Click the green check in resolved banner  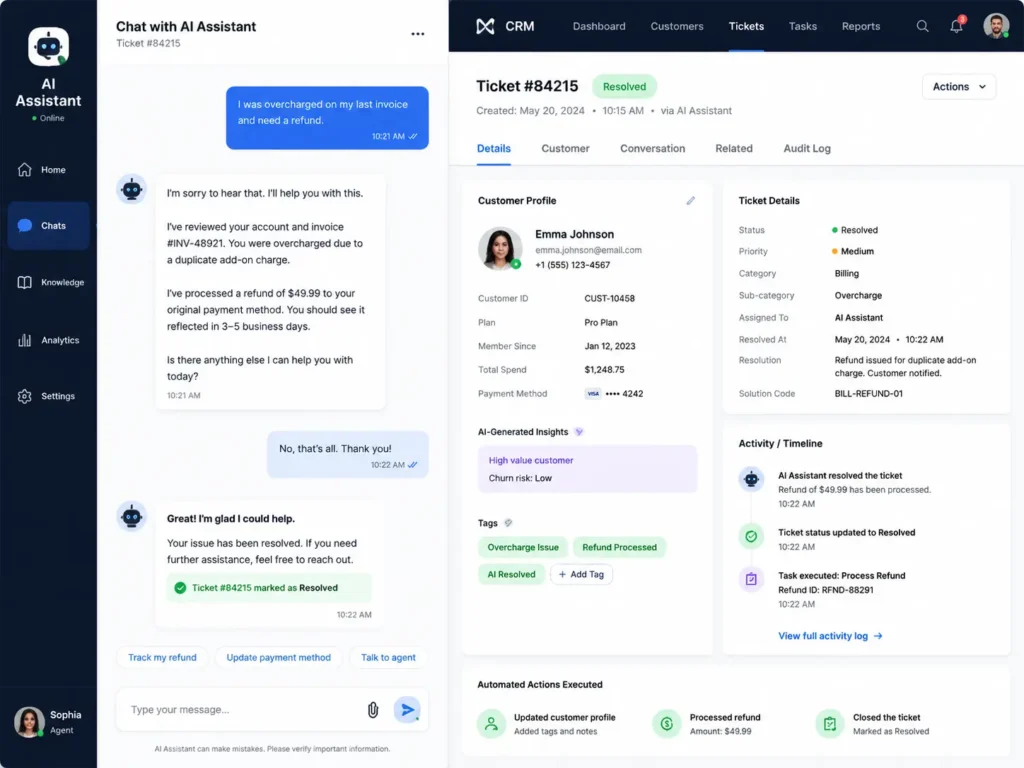point(180,588)
